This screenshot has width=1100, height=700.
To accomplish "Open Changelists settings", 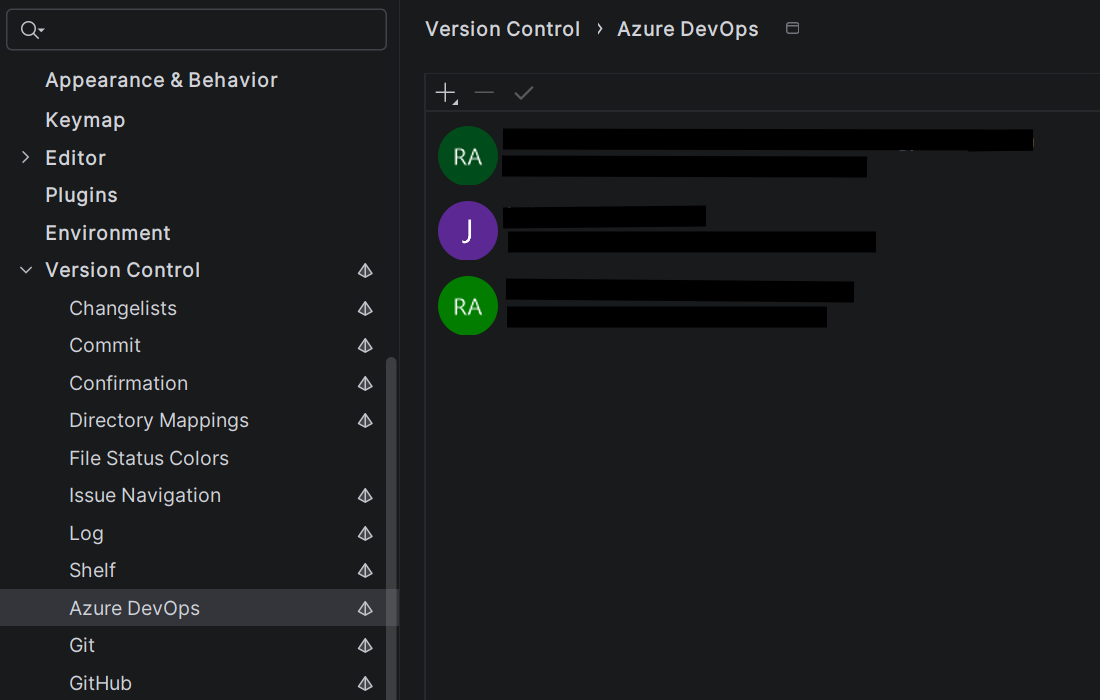I will click(x=123, y=308).
